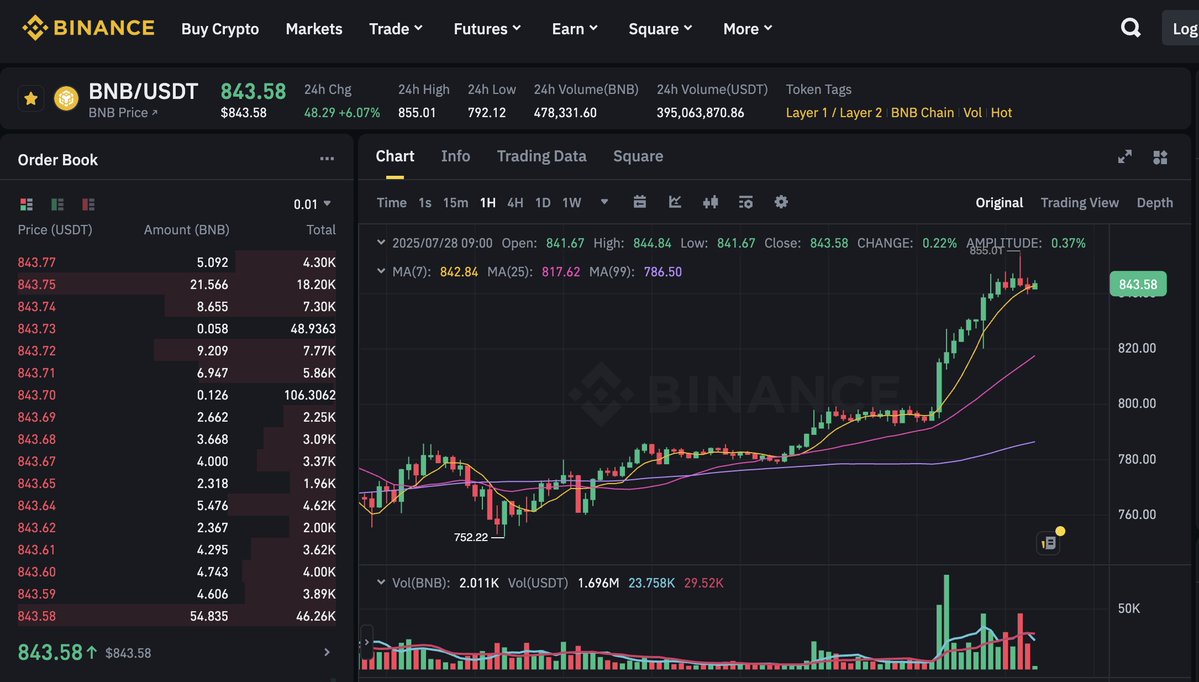Toggle BNB/USDT favorite star
The width and height of the screenshot is (1199, 682).
(x=31, y=99)
